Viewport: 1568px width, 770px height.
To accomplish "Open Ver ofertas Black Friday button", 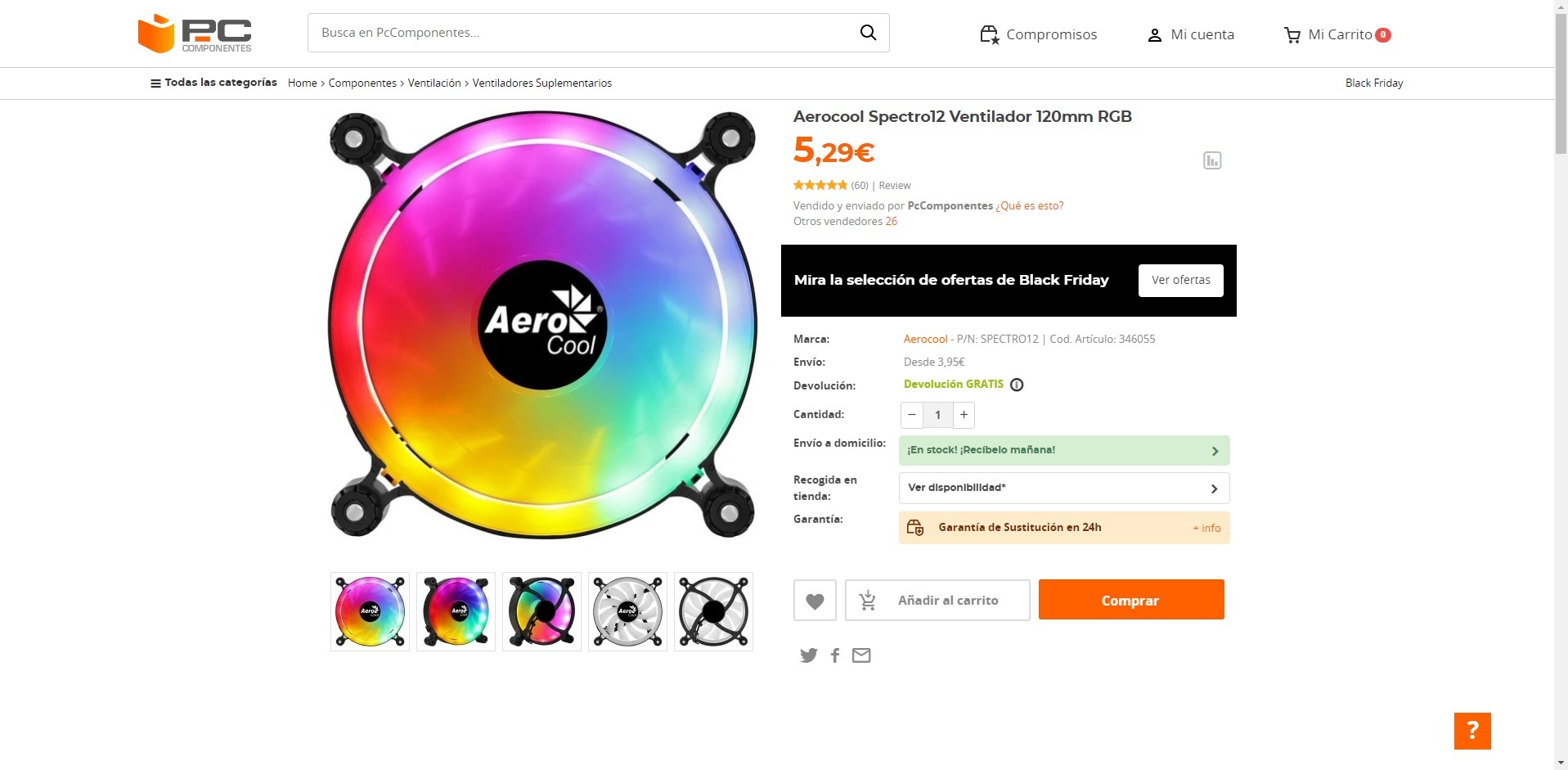I will (x=1180, y=280).
